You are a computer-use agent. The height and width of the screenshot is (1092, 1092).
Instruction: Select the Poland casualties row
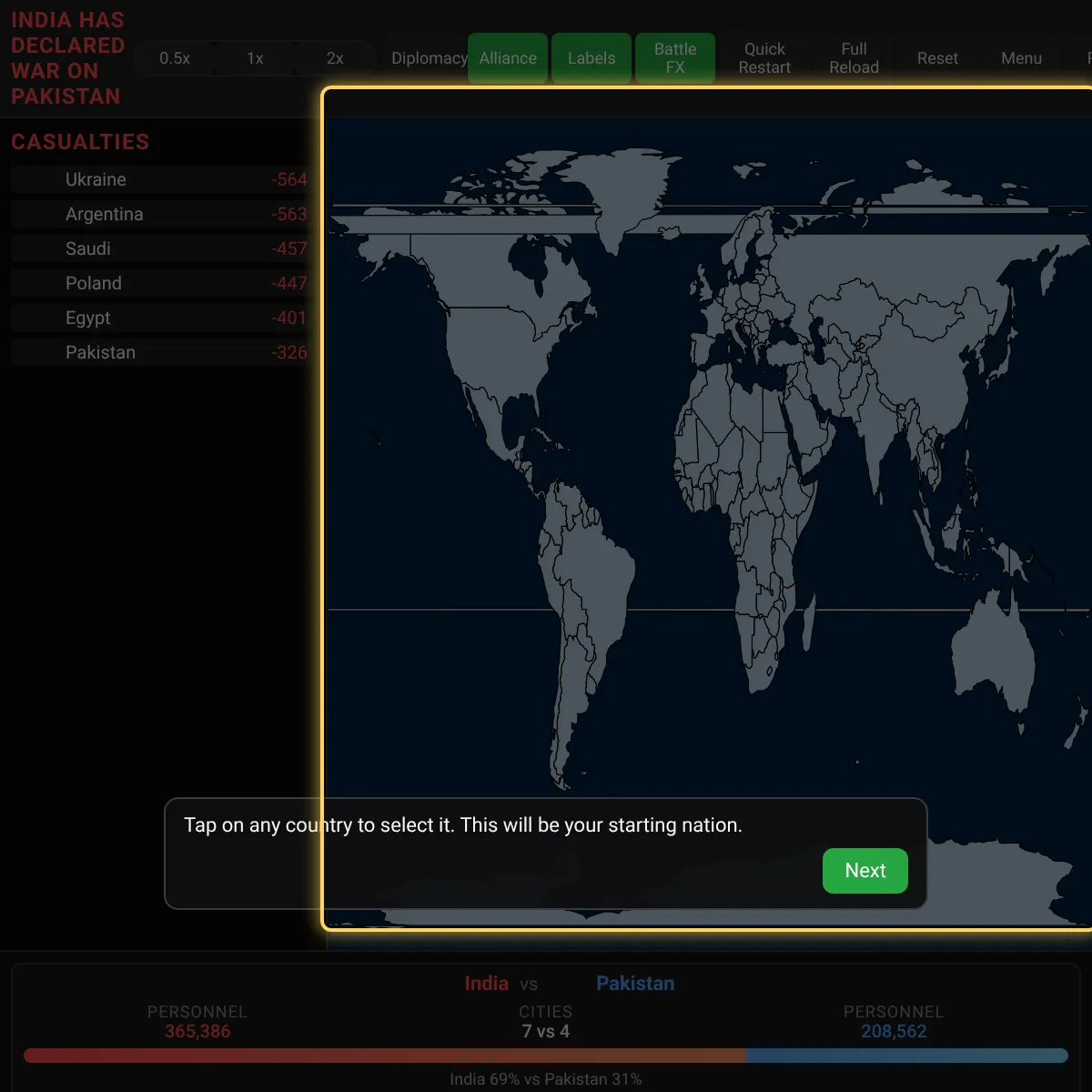[160, 283]
